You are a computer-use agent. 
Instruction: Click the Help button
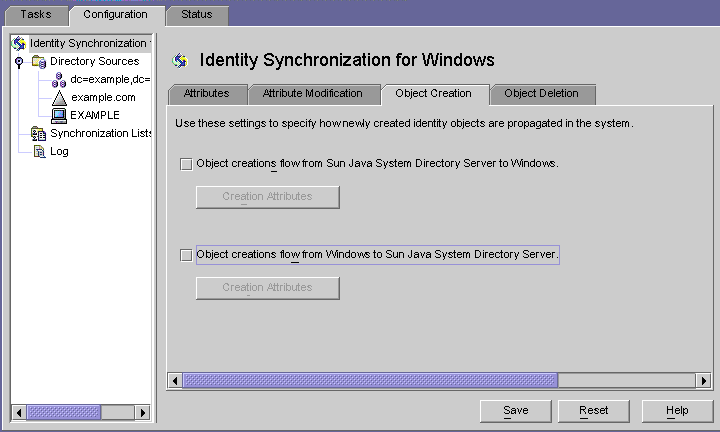click(677, 411)
